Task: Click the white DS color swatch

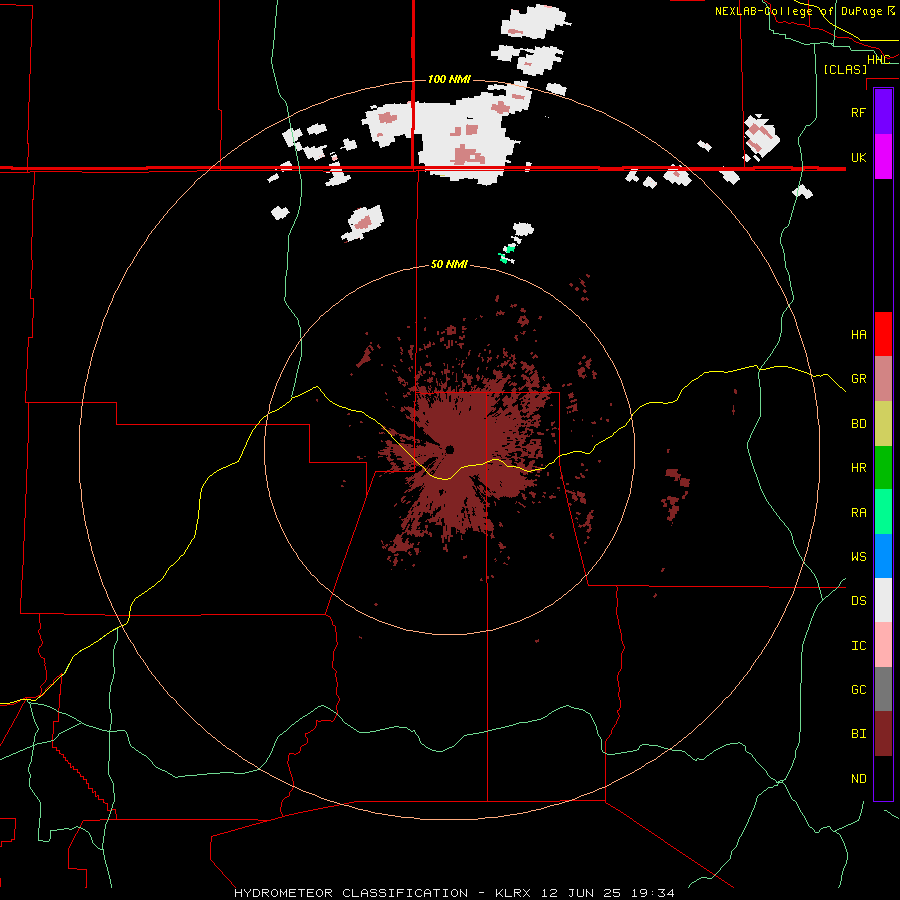Action: [883, 600]
